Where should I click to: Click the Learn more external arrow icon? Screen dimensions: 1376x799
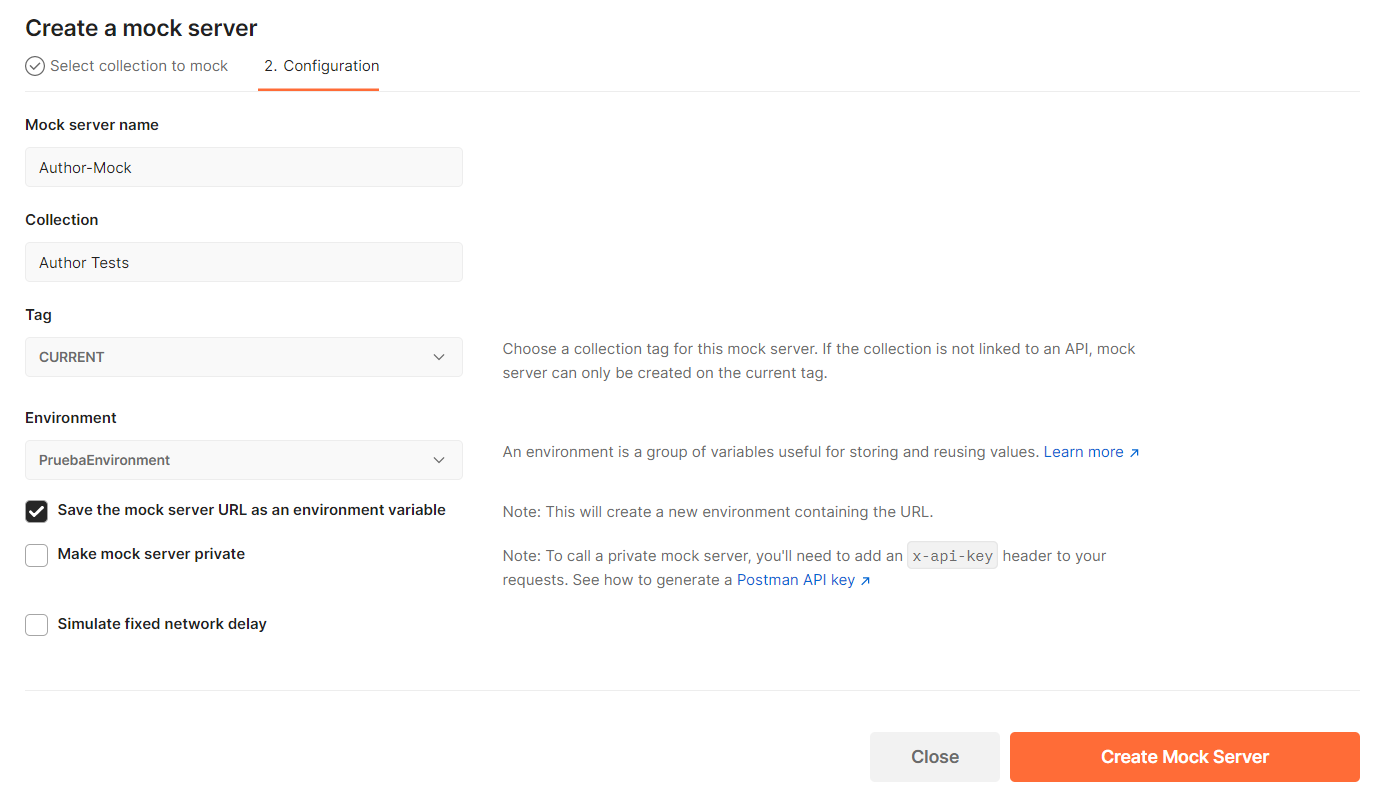[x=1134, y=453]
